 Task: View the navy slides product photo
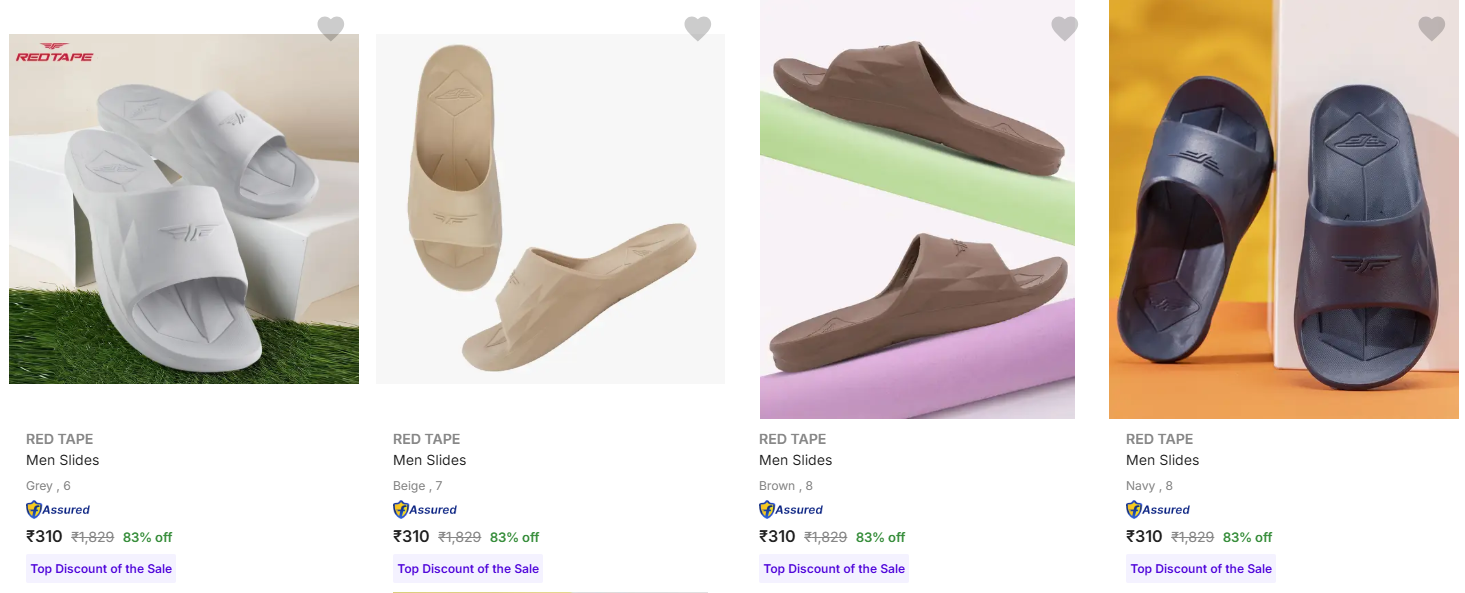1283,209
